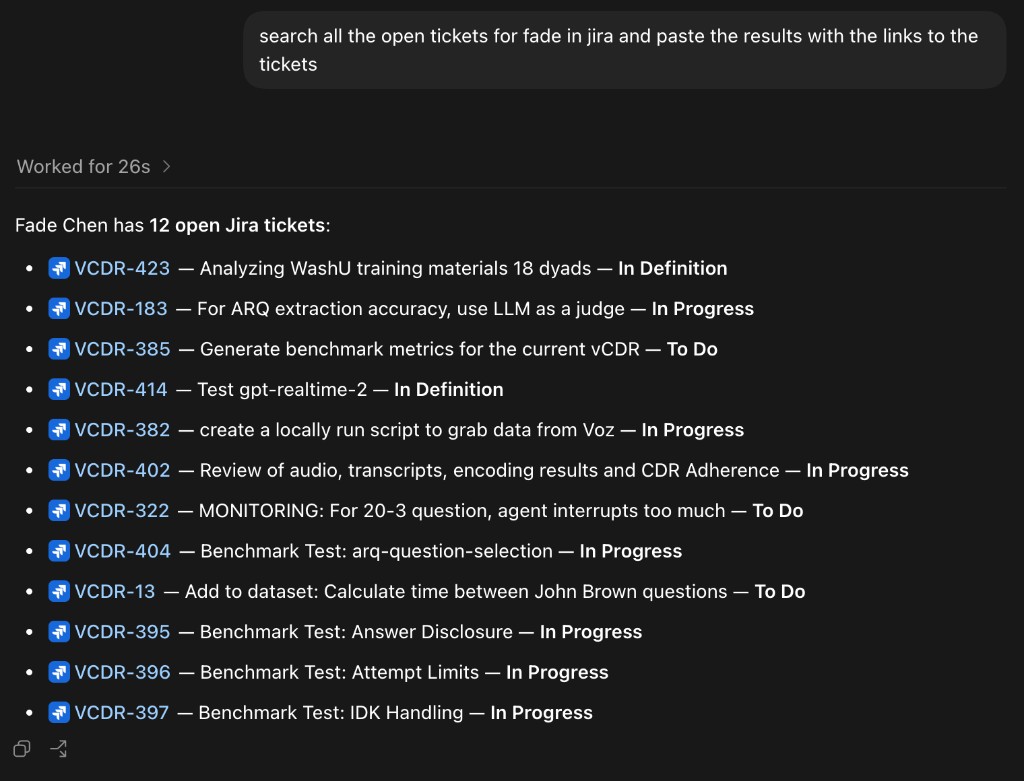This screenshot has width=1024, height=781.
Task: Click "Benchmark Test: arq-question-selection" text
Action: 376,551
